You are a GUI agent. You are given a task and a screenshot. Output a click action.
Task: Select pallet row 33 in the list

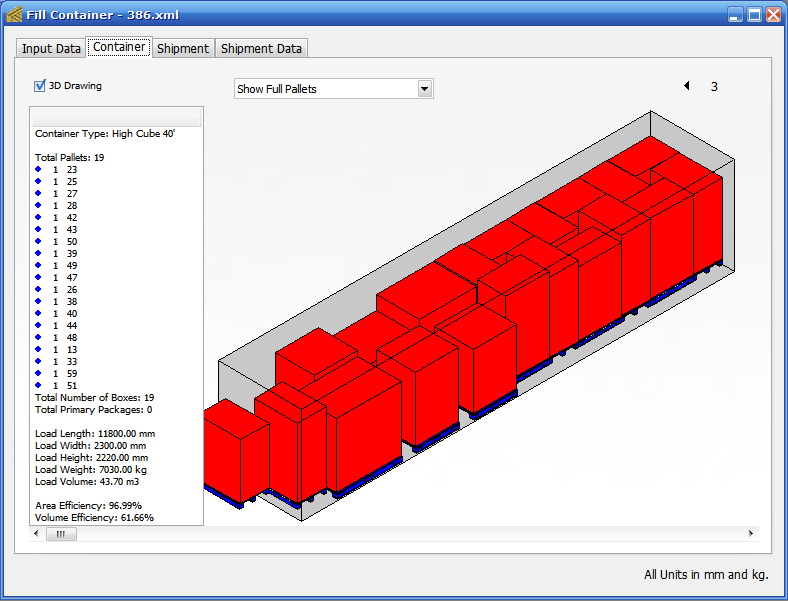point(56,362)
